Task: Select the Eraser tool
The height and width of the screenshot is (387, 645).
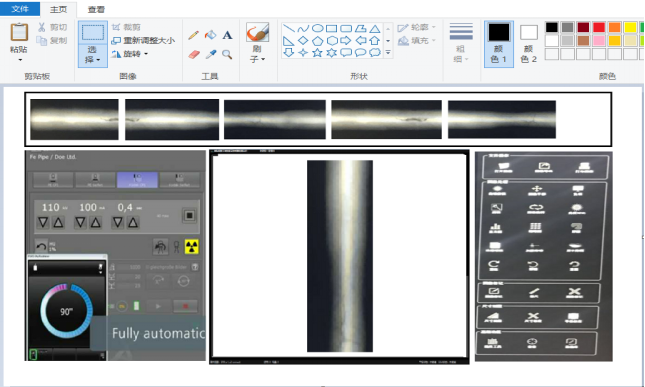Action: coord(193,54)
